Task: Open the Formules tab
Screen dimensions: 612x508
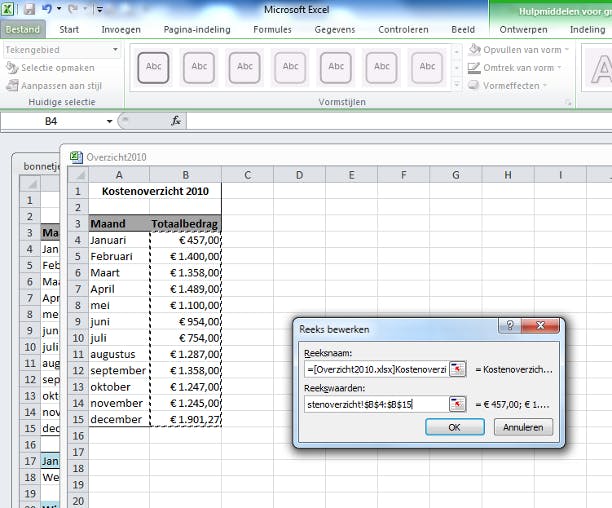Action: (272, 29)
